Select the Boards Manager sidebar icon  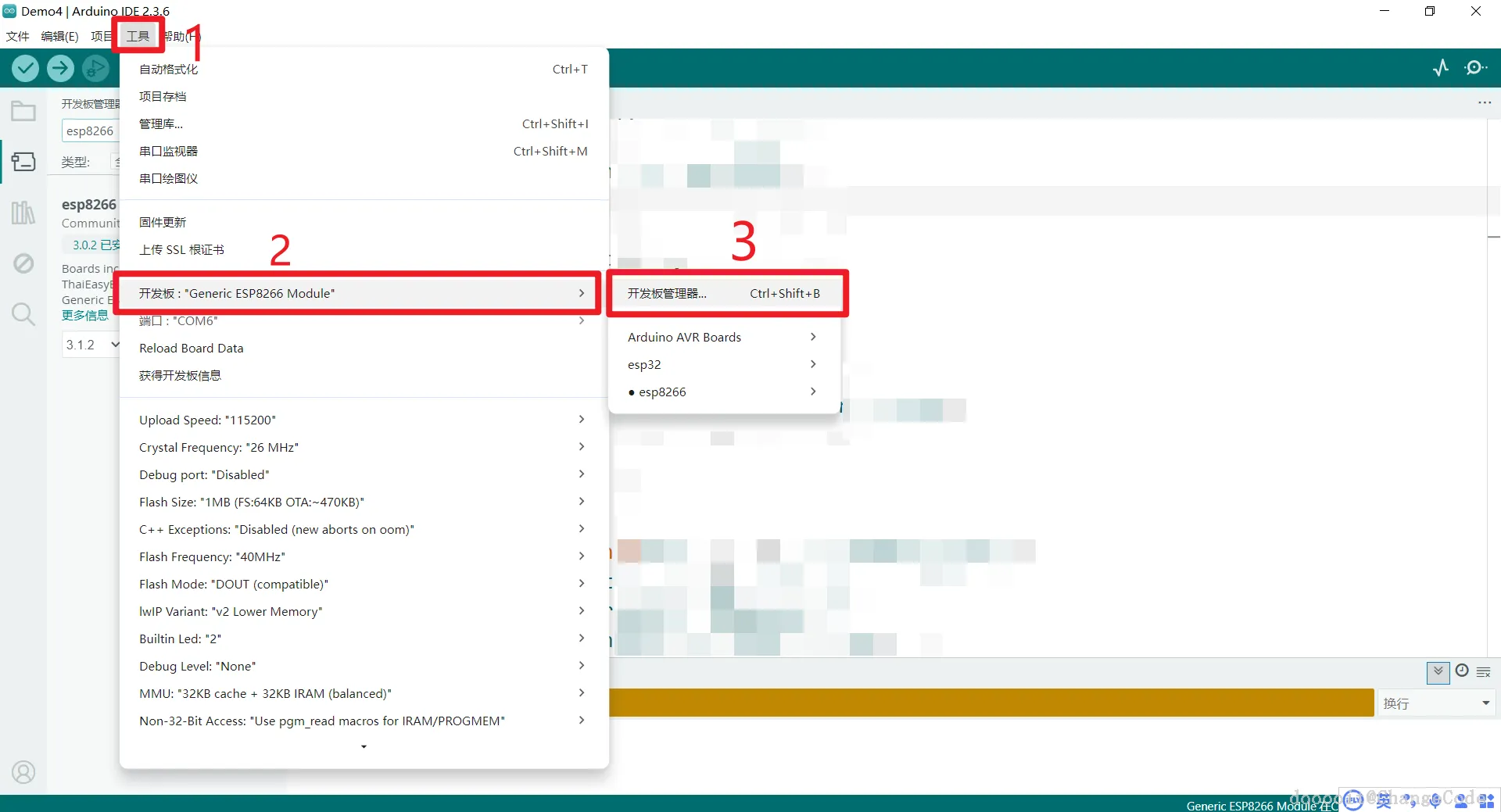pos(23,162)
